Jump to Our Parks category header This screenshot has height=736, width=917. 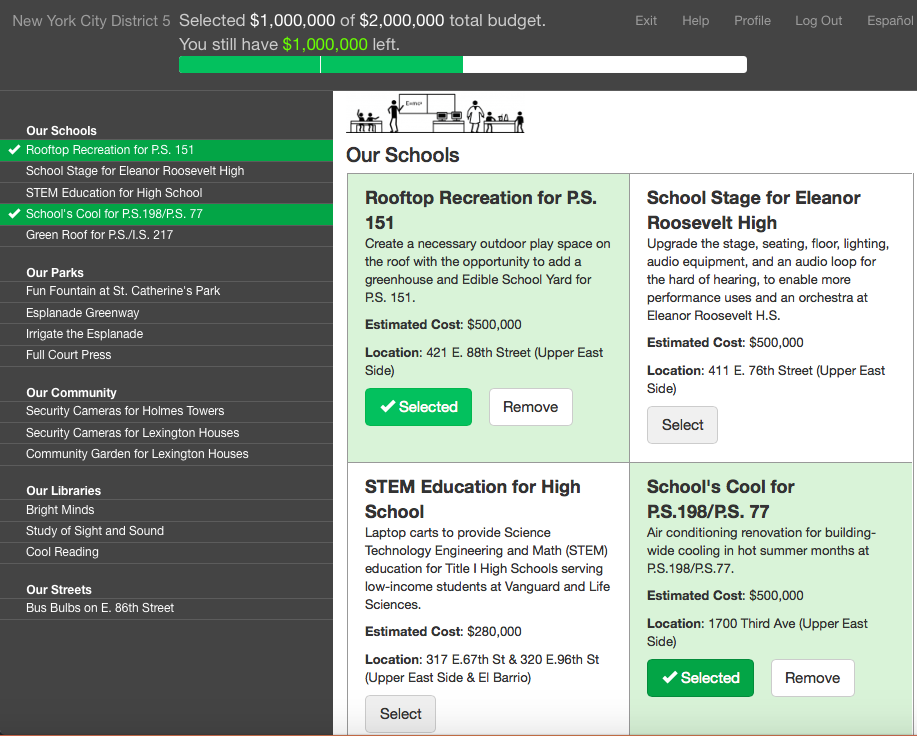click(x=55, y=273)
